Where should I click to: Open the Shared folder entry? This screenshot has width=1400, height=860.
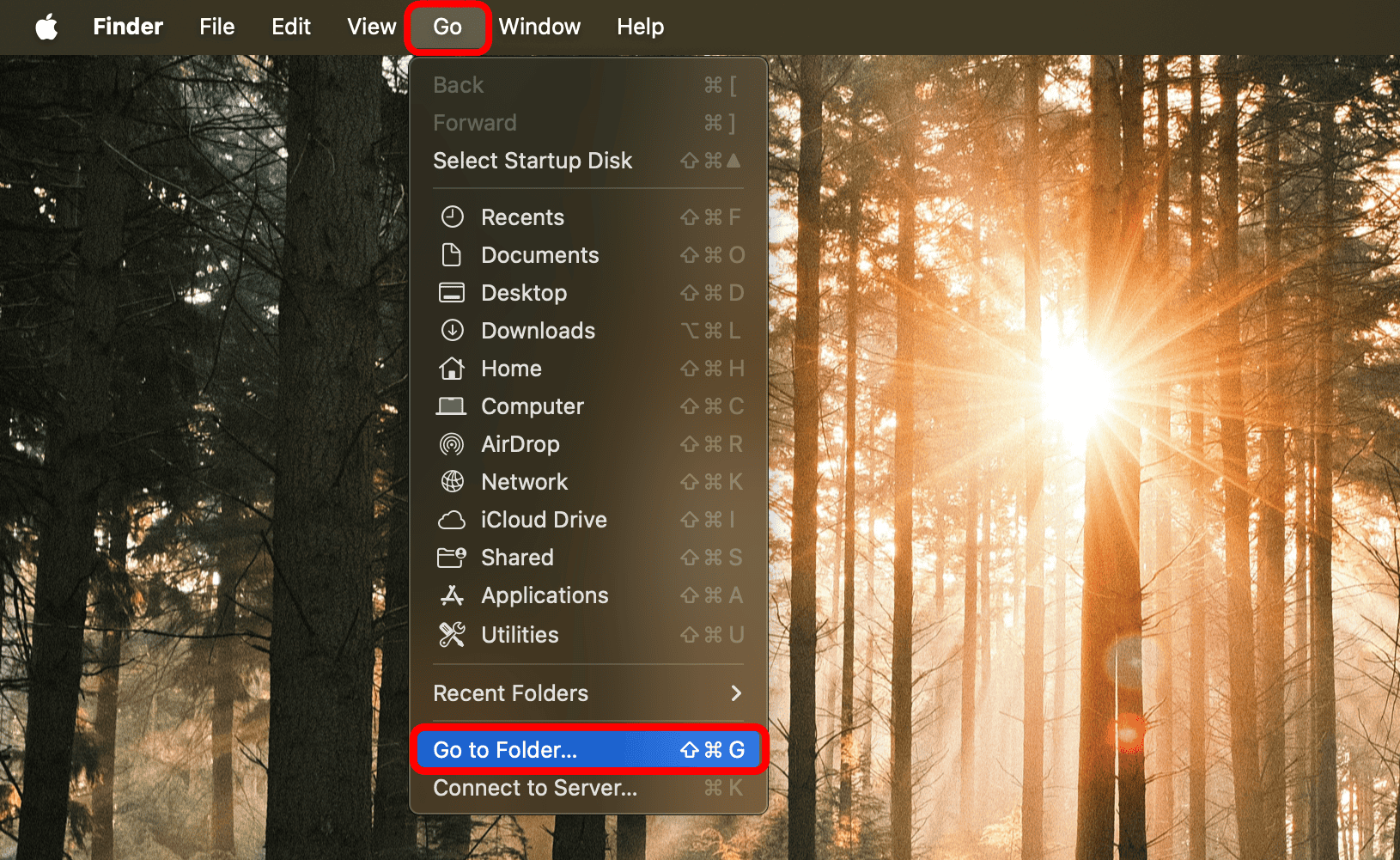pyautogui.click(x=517, y=558)
